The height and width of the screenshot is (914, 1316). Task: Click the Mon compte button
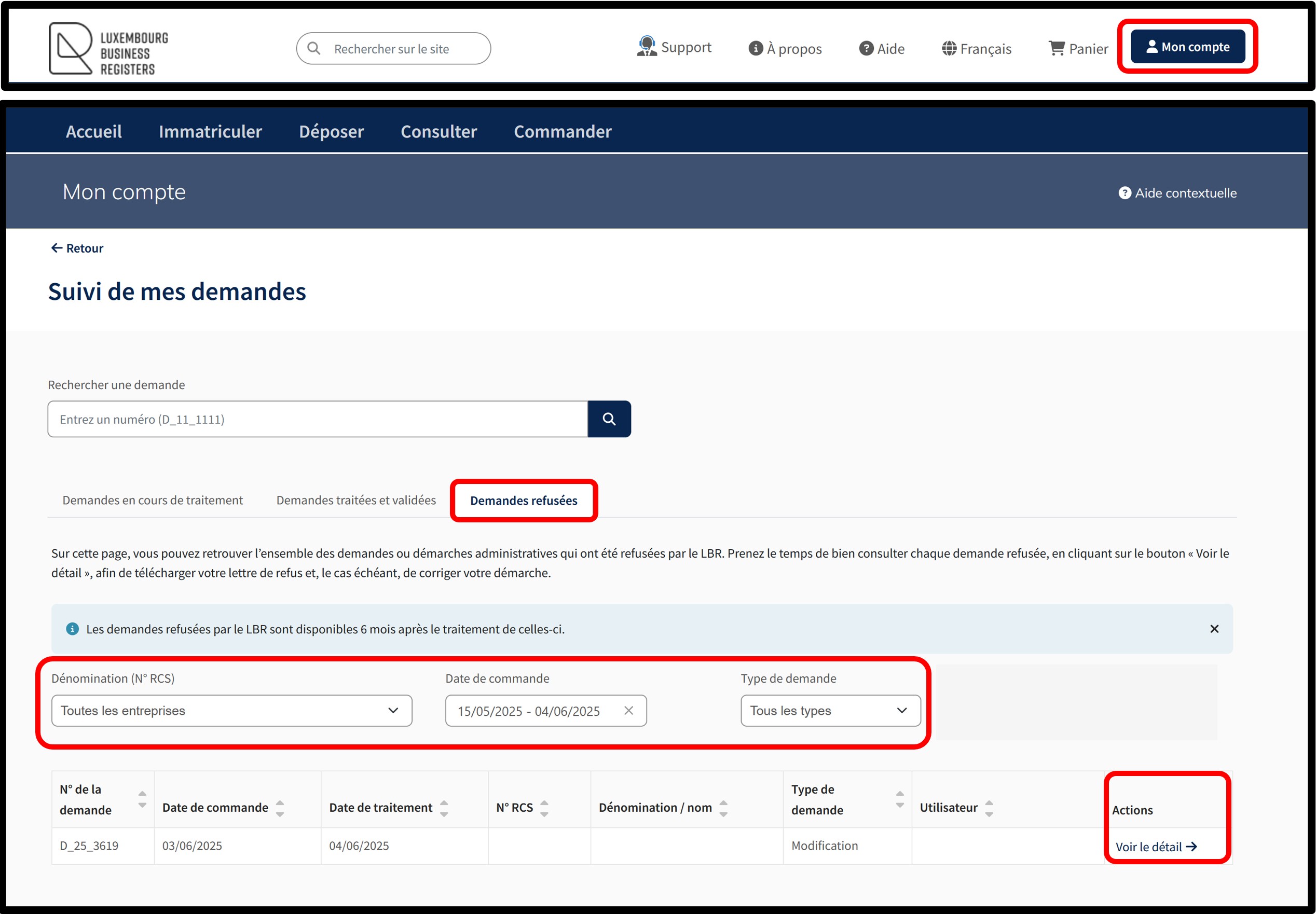pos(1187,47)
